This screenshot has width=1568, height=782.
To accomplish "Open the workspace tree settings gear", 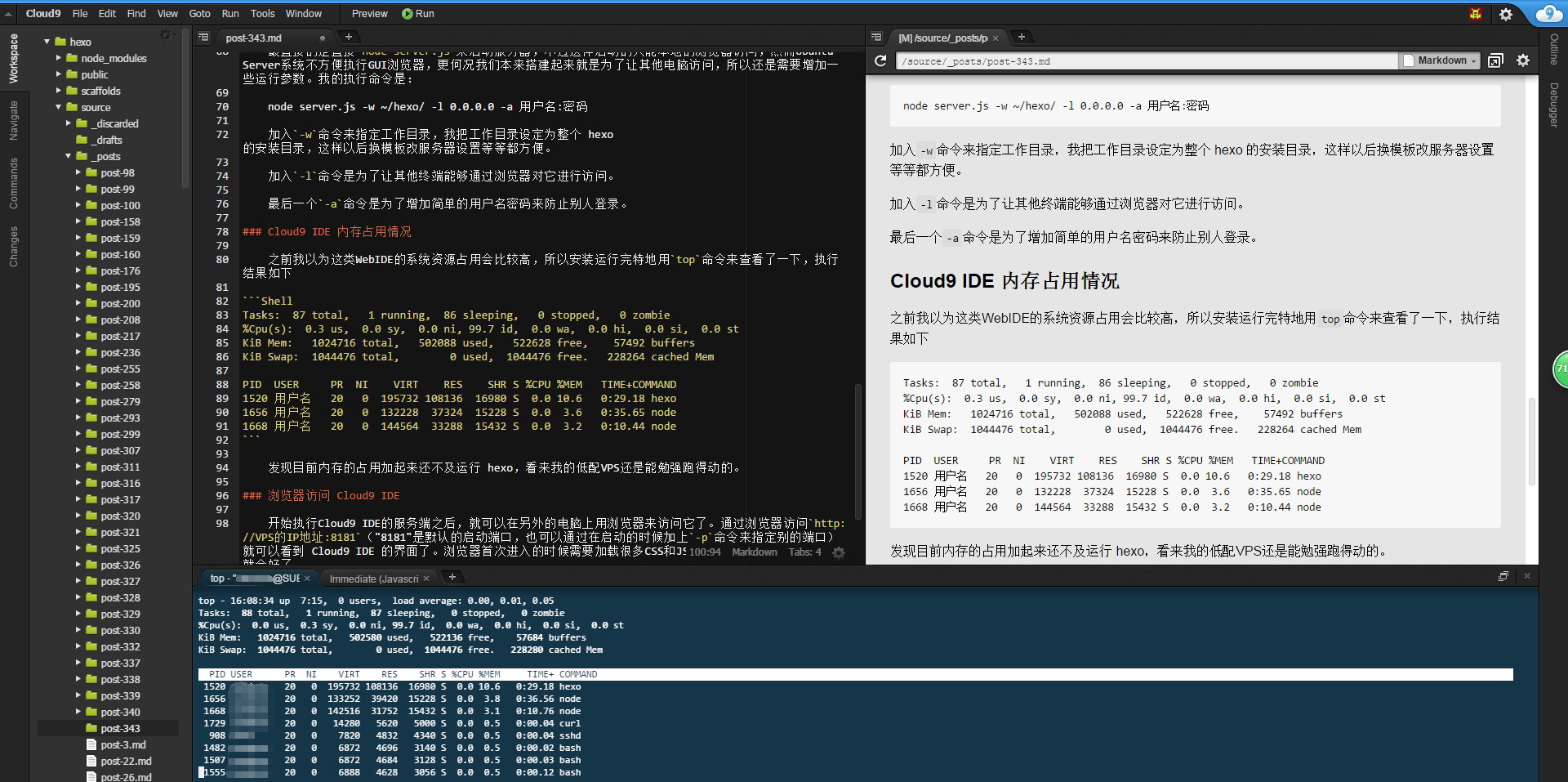I will click(x=166, y=34).
